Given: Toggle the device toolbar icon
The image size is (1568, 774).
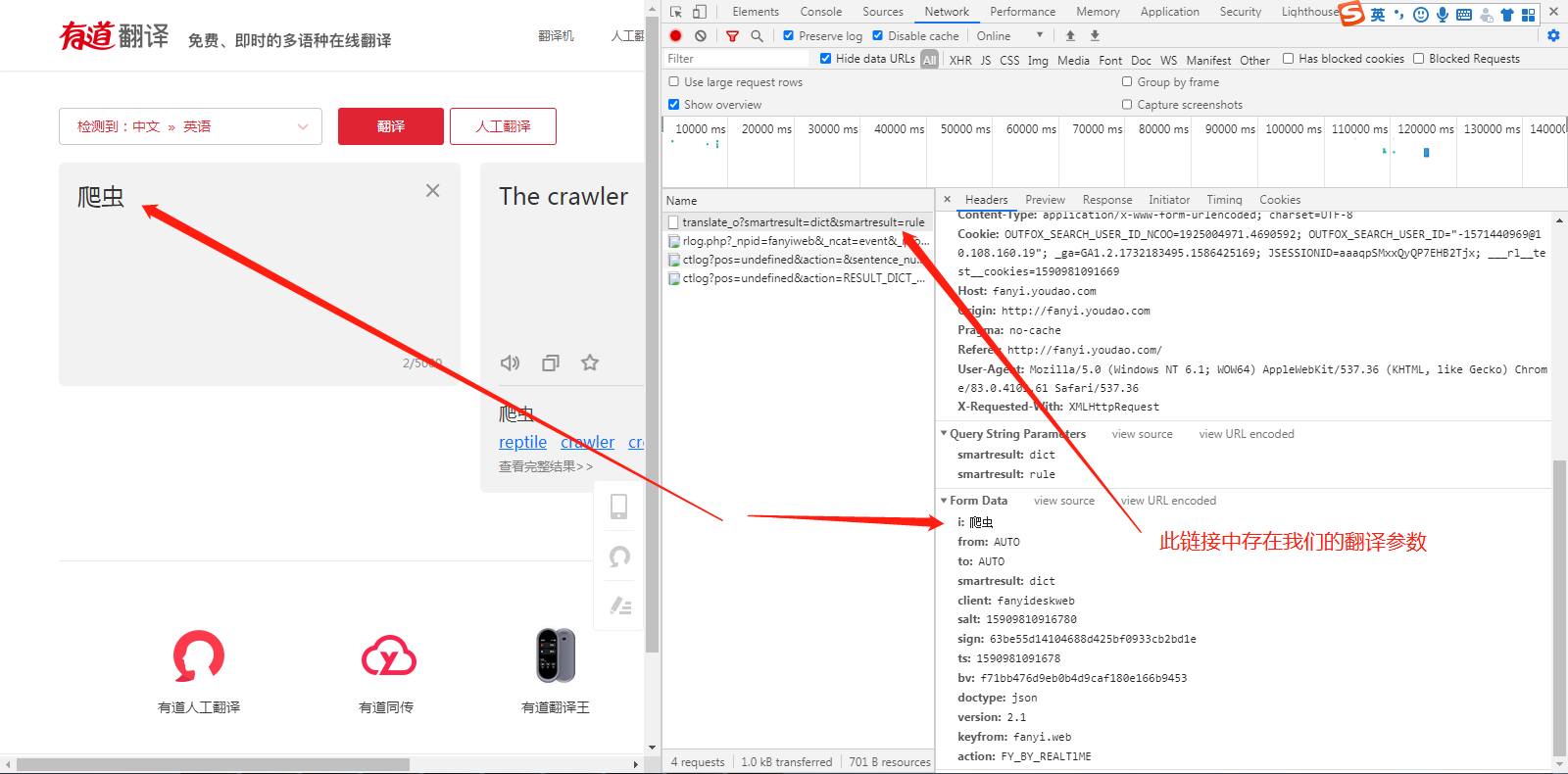Looking at the screenshot, I should click(x=700, y=12).
